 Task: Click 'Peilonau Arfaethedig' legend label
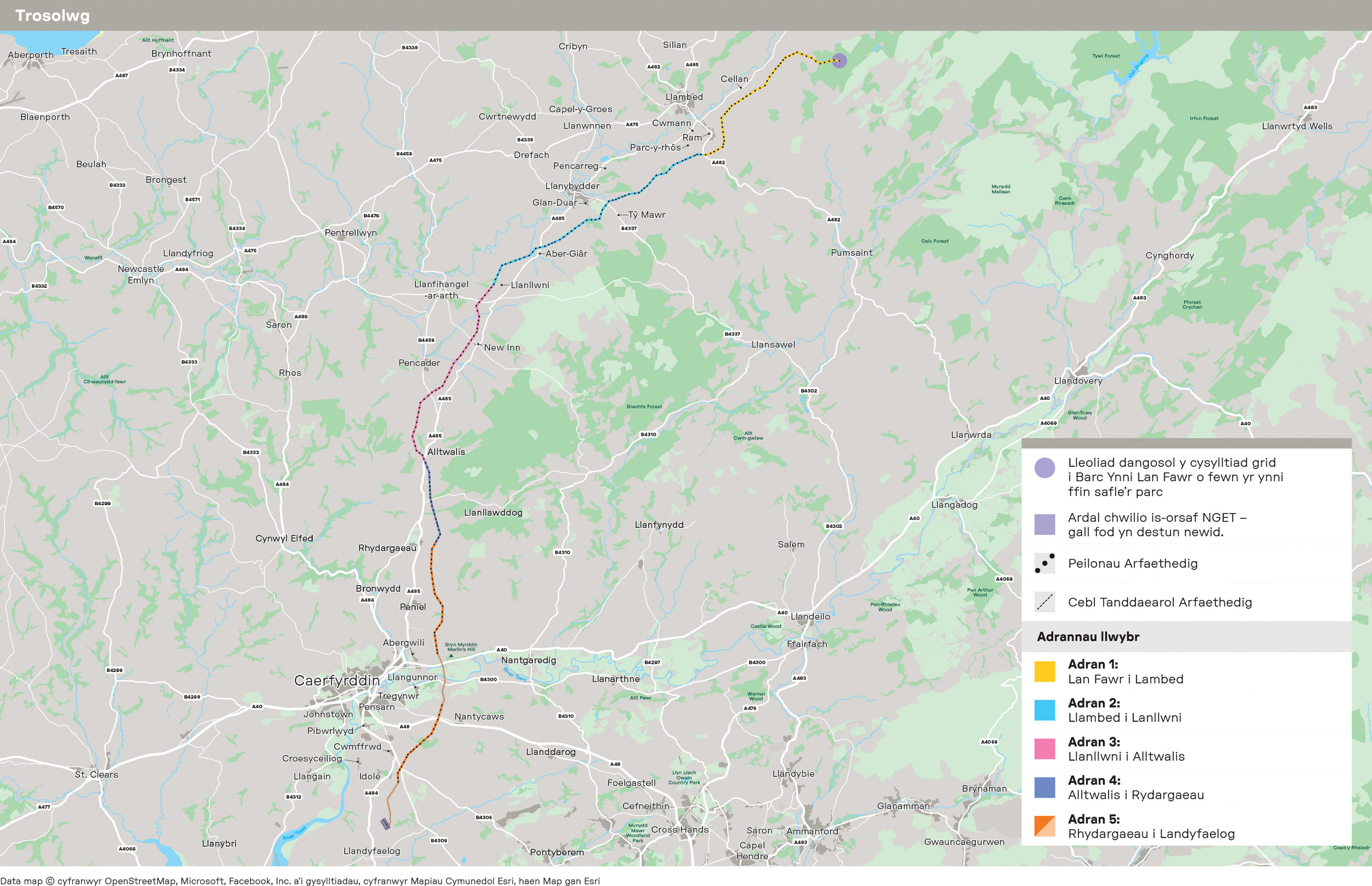pos(1133,563)
